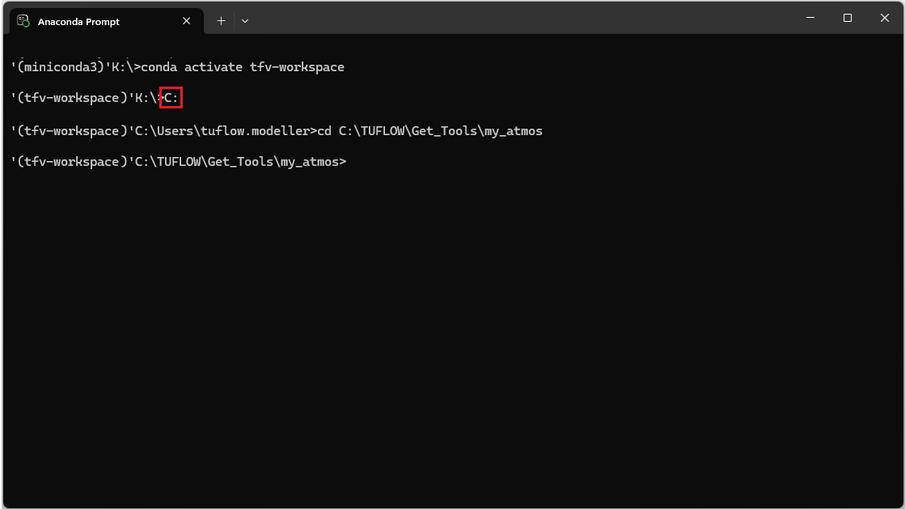Click the highlighted C: command
Screen dimensions: 905x509
click(171, 98)
